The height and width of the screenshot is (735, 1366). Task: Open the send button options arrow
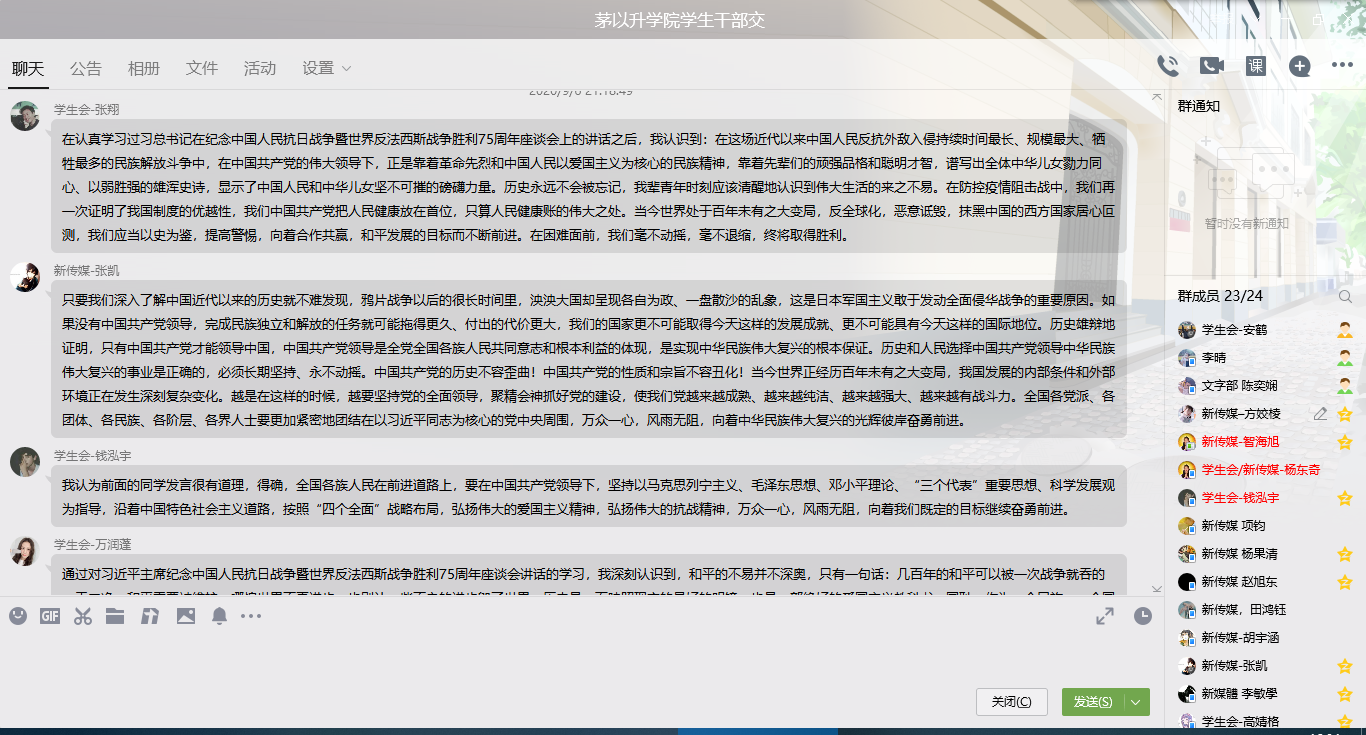click(1136, 702)
